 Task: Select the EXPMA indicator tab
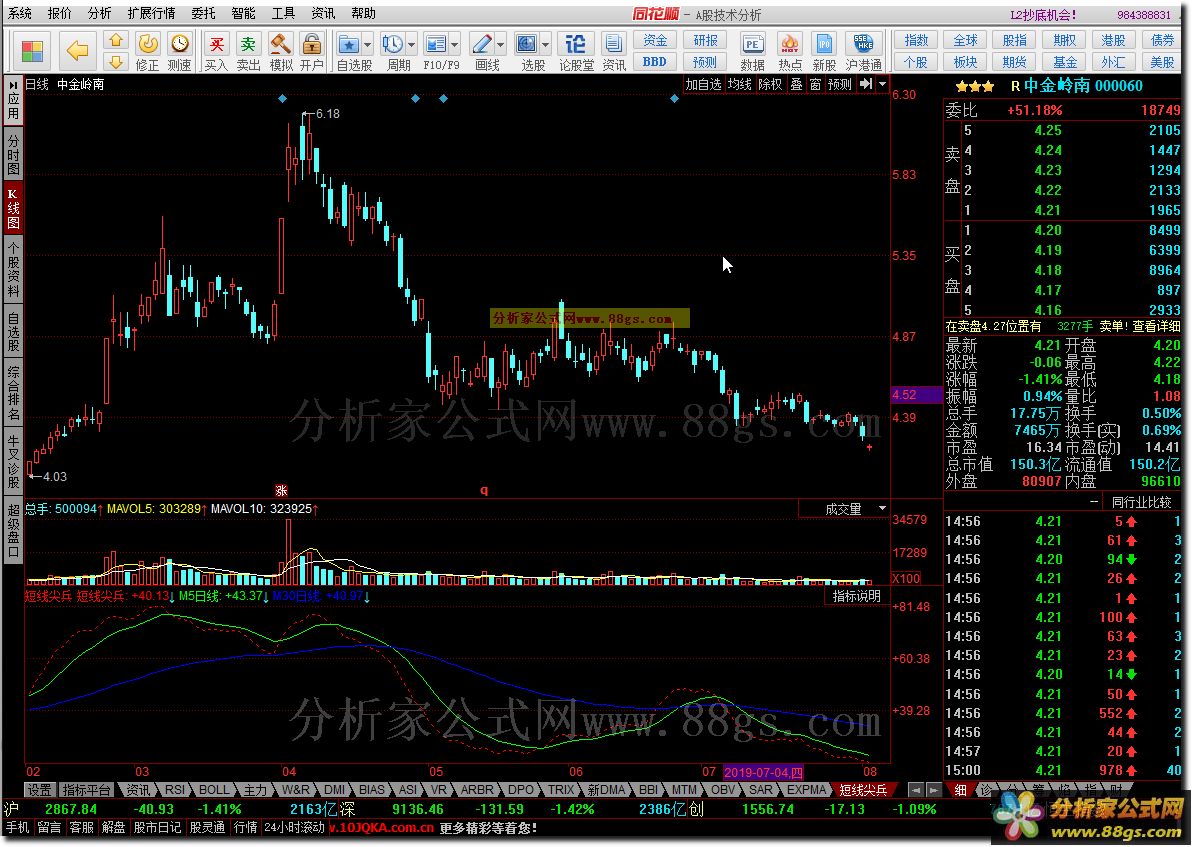[x=806, y=790]
